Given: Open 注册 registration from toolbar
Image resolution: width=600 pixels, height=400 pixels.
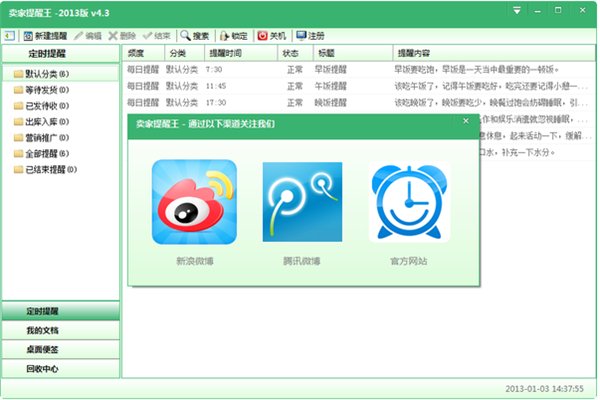Looking at the screenshot, I should 310,36.
